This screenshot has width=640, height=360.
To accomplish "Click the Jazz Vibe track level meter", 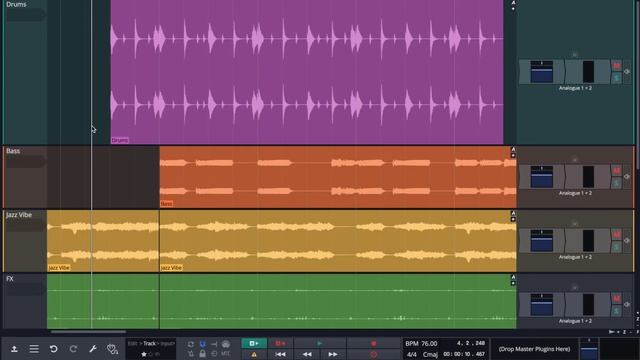I will (x=588, y=241).
